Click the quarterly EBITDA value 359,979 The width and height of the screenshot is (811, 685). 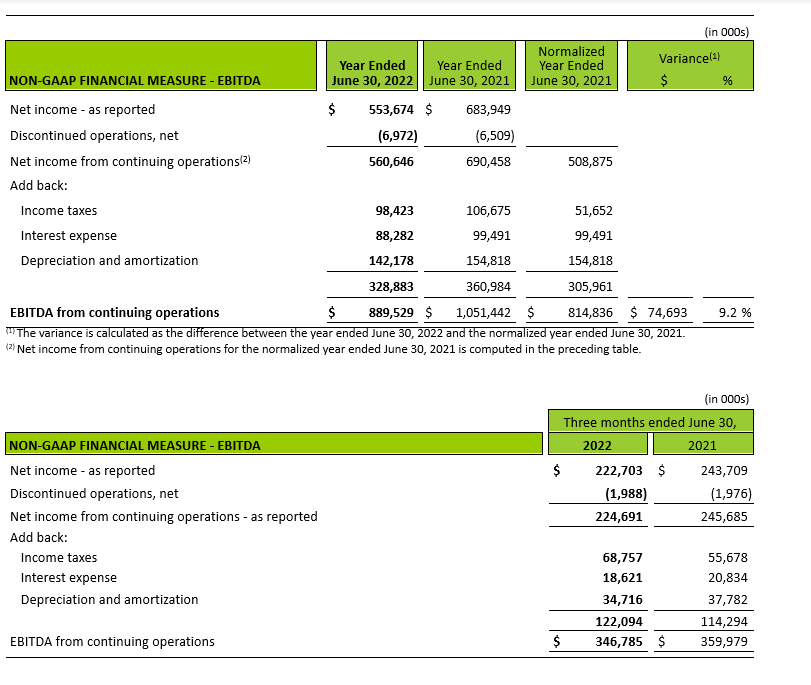724,642
